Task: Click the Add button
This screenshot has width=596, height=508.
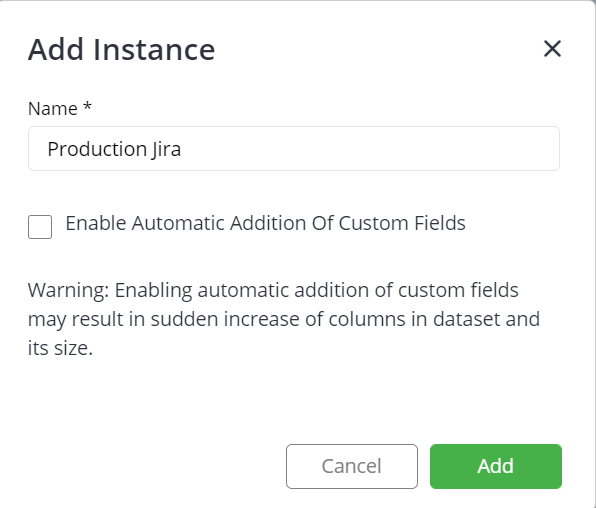Action: [x=496, y=466]
